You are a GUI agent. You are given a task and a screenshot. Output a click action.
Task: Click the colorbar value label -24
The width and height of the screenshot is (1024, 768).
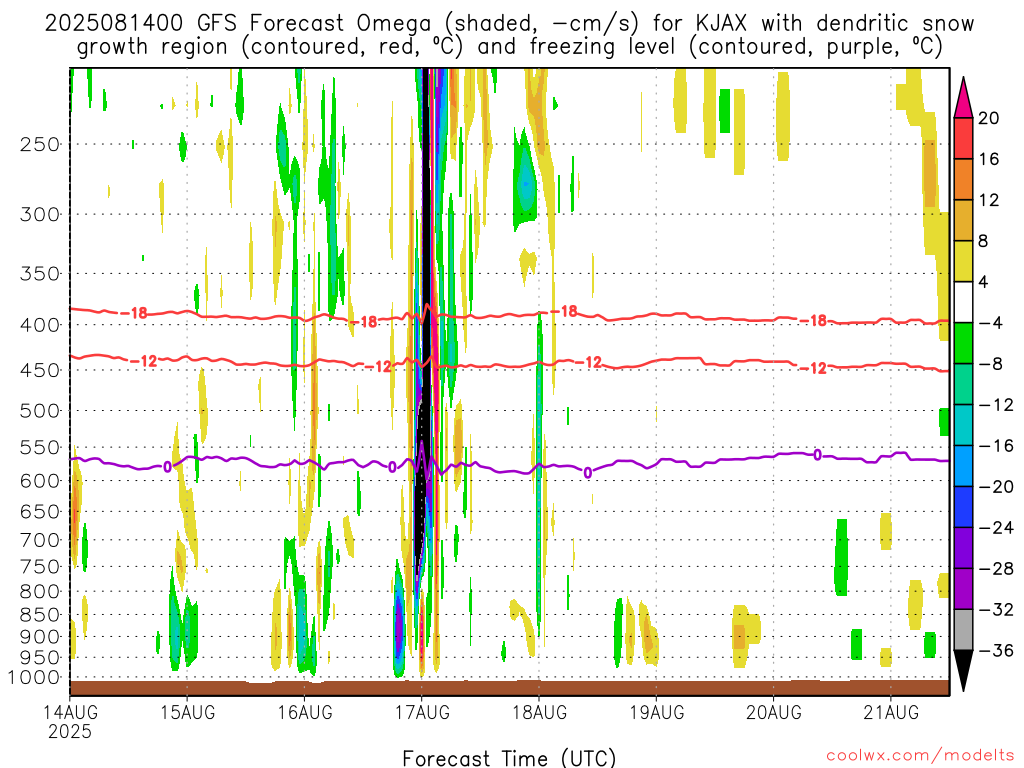point(995,528)
